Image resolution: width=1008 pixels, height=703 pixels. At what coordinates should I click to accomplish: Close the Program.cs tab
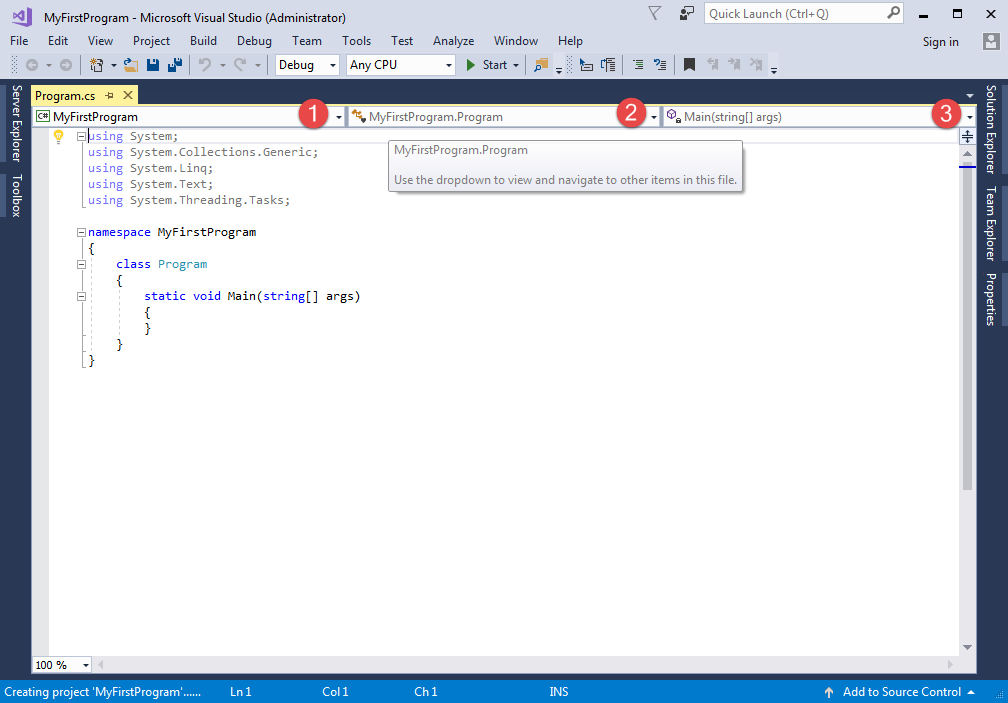(x=128, y=95)
